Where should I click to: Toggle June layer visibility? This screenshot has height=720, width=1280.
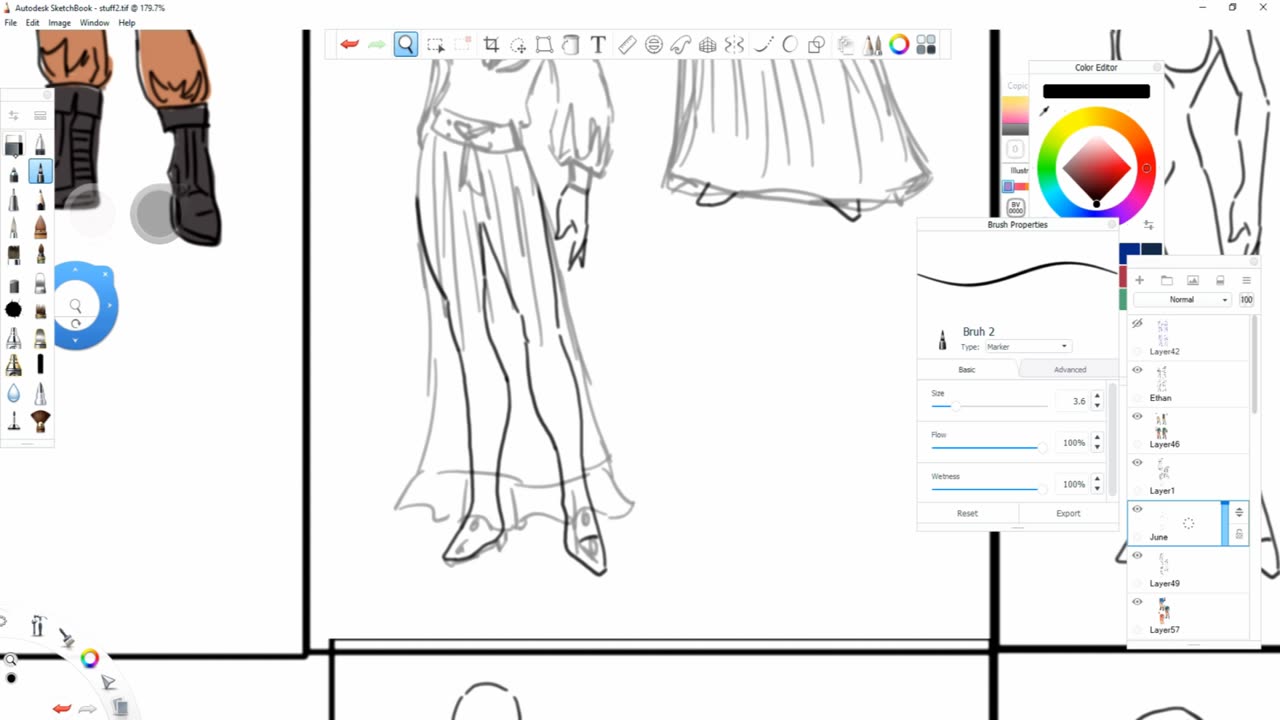click(1137, 509)
